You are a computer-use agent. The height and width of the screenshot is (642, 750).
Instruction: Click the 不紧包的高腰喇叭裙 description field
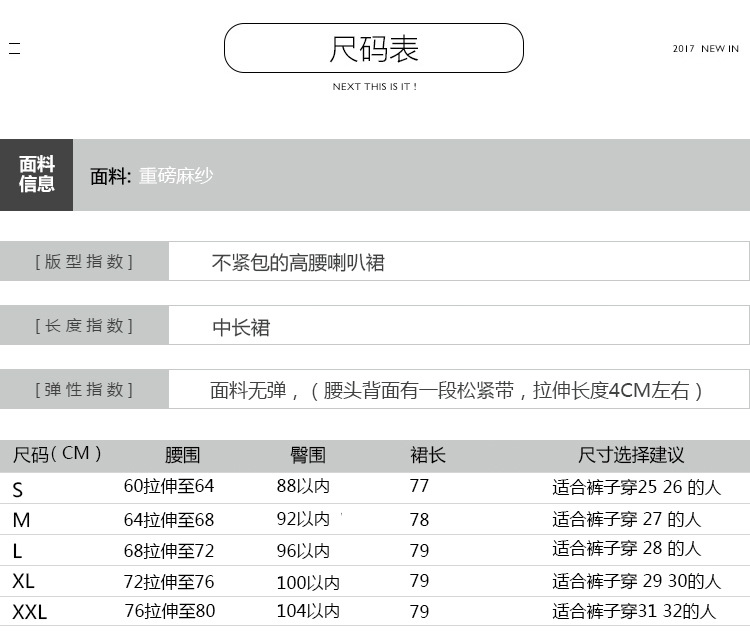tap(298, 263)
